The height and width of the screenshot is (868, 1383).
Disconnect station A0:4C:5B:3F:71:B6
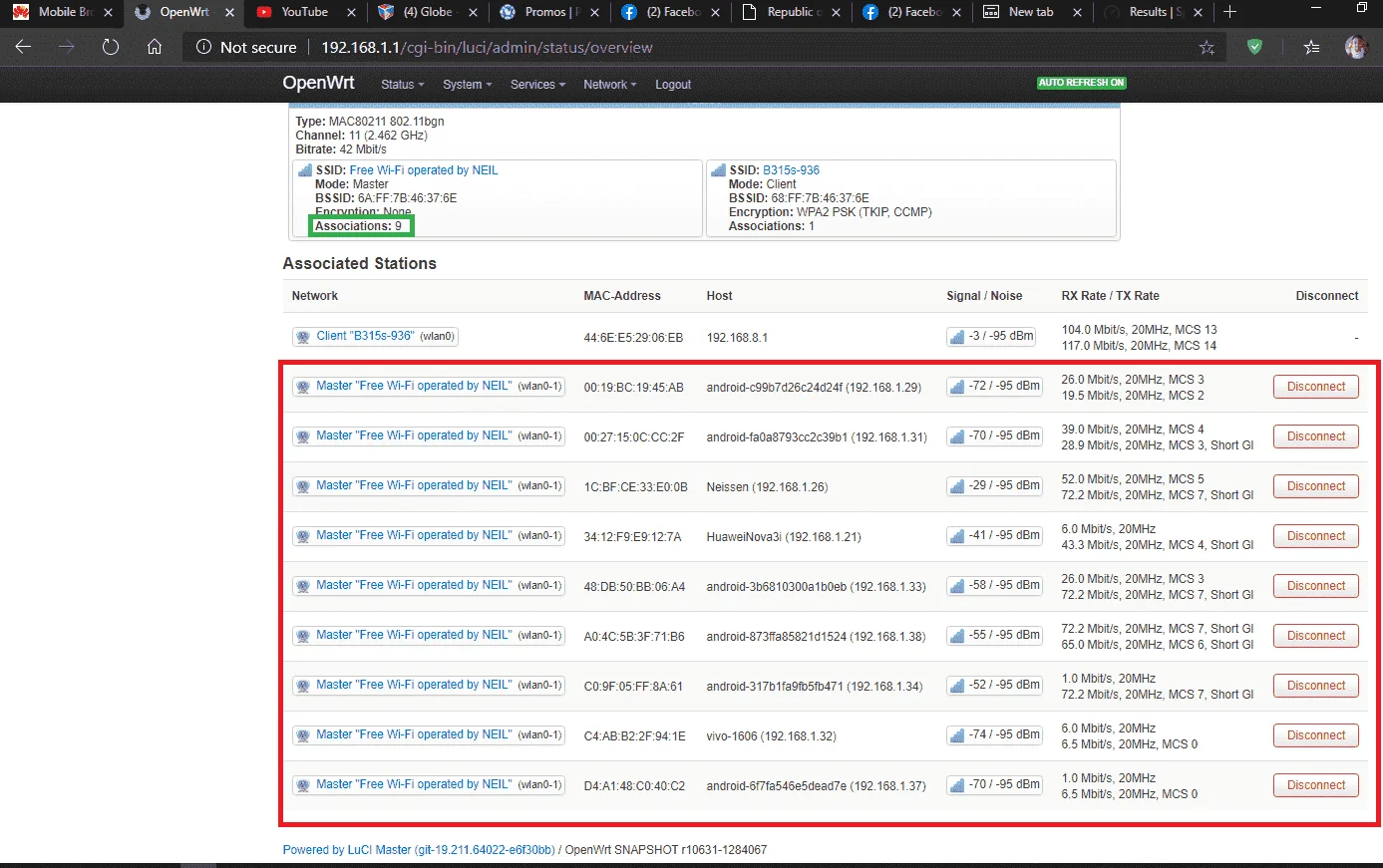1315,636
